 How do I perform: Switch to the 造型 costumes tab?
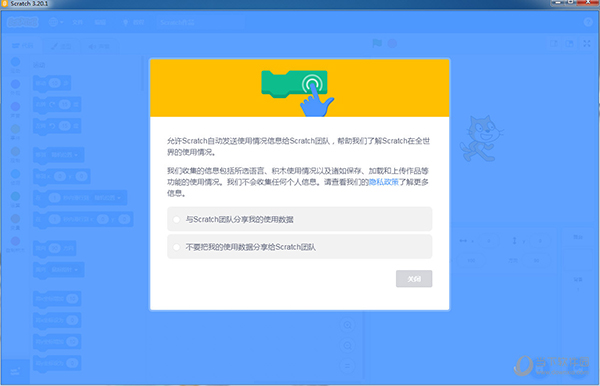click(x=61, y=46)
